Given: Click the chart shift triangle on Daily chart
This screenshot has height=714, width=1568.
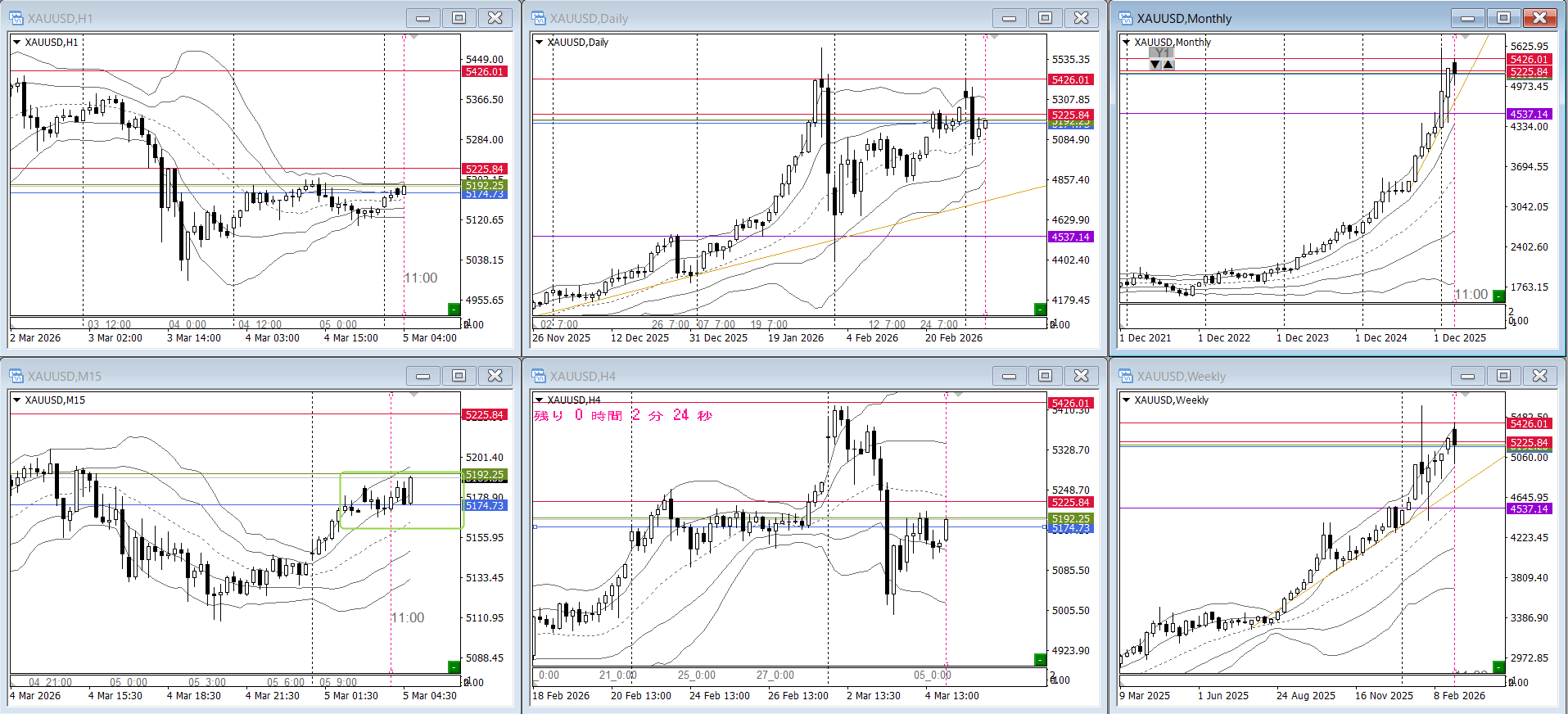Looking at the screenshot, I should [994, 37].
